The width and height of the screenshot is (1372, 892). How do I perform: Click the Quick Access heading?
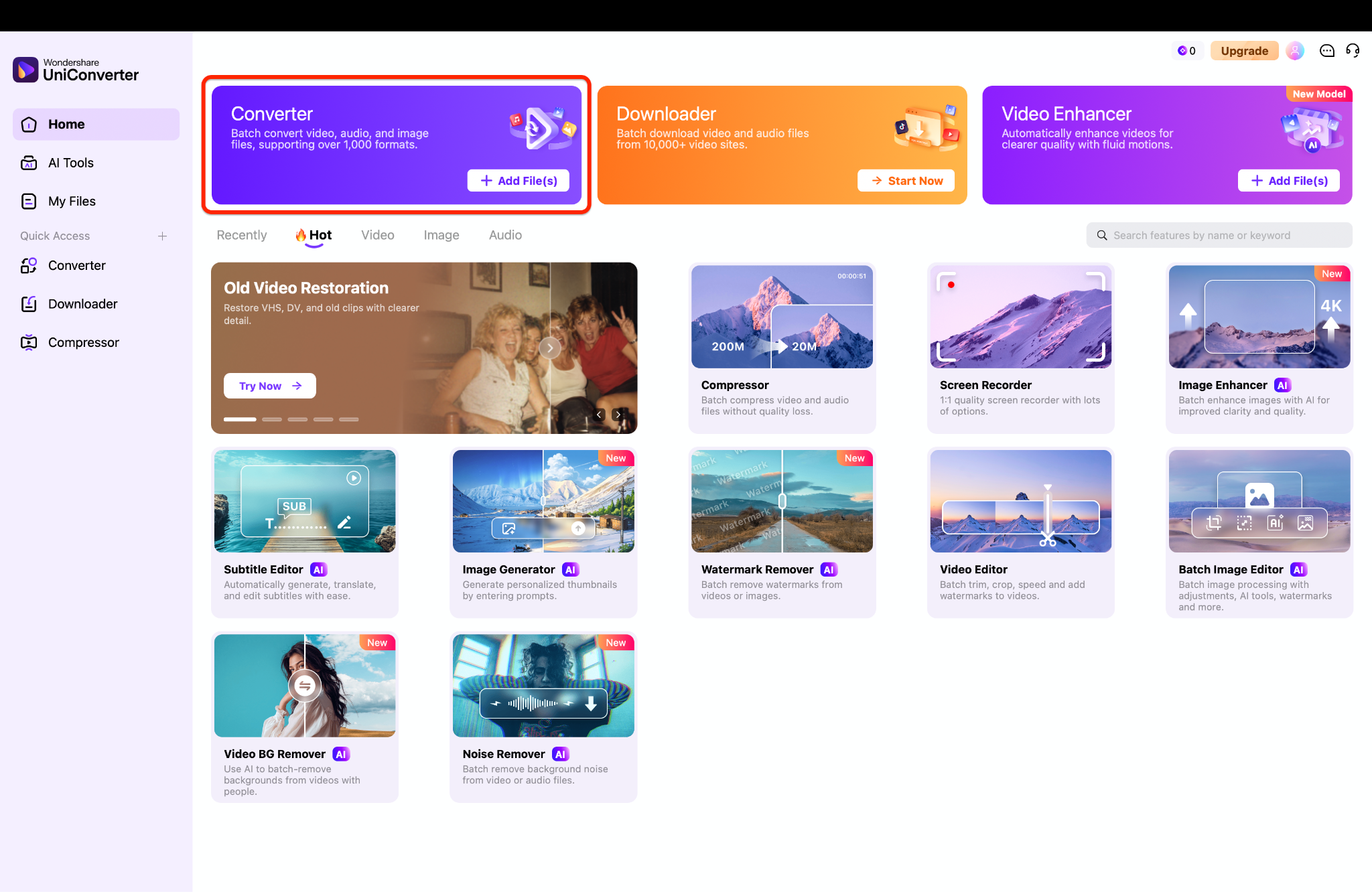55,236
